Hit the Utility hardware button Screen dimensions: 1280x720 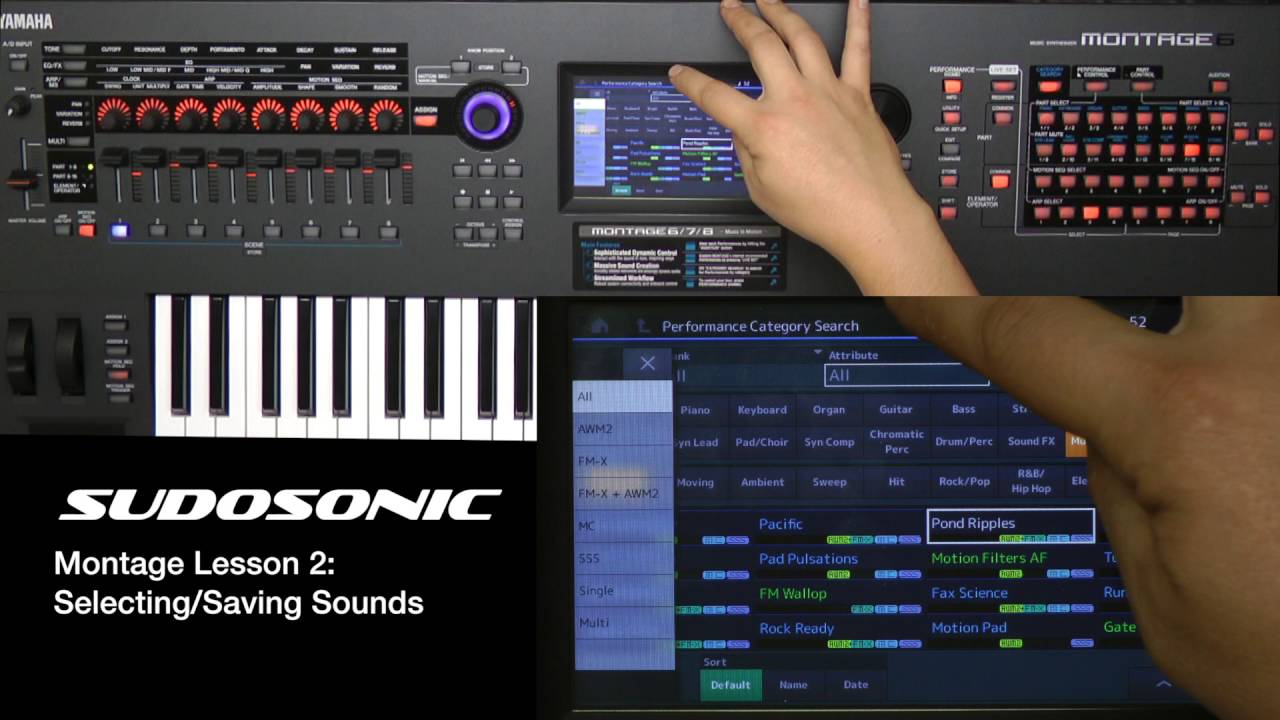point(950,118)
